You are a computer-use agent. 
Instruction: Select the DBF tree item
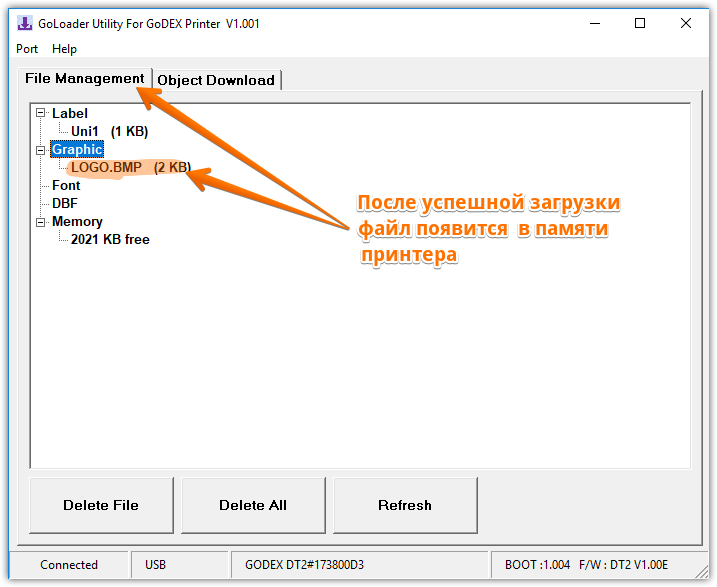click(x=65, y=203)
